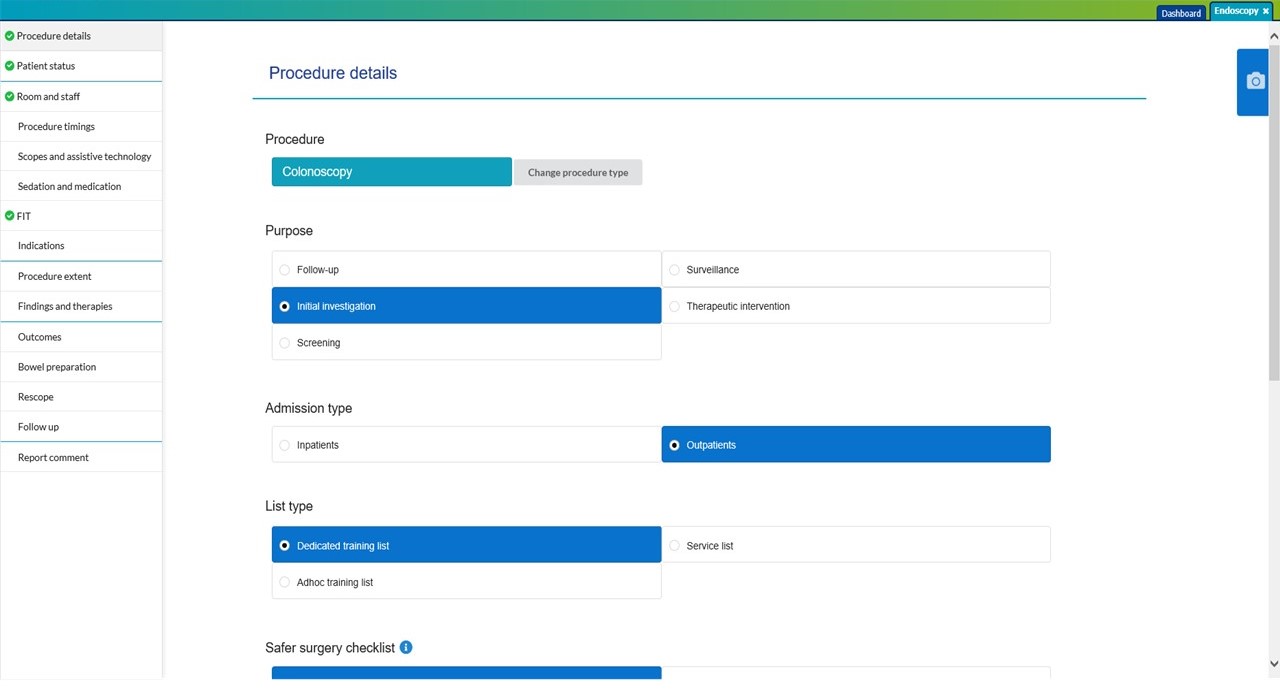The height and width of the screenshot is (697, 1280).
Task: Click the blue camera capture icon
Action: [x=1255, y=81]
